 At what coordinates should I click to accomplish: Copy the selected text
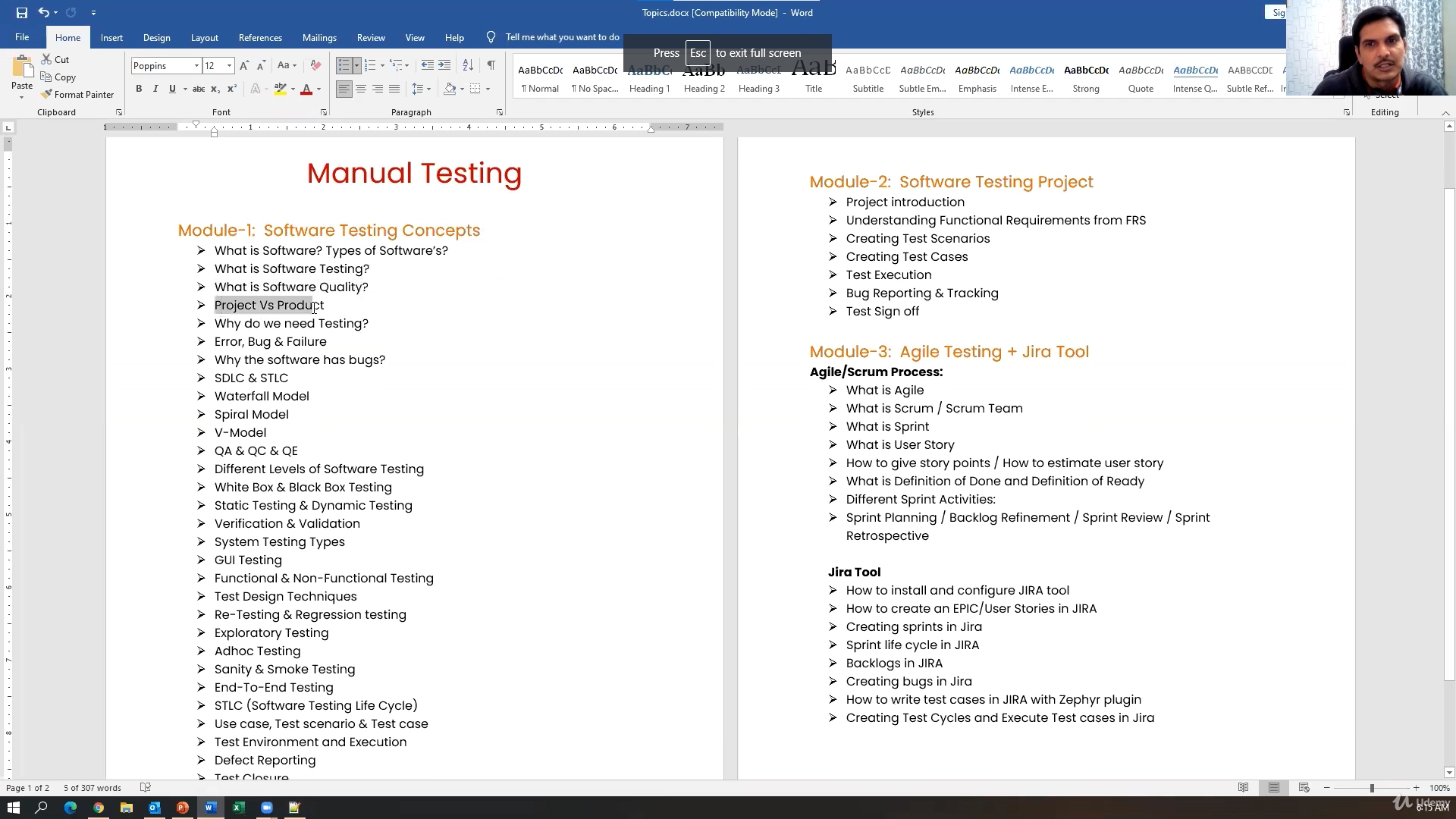tap(58, 77)
